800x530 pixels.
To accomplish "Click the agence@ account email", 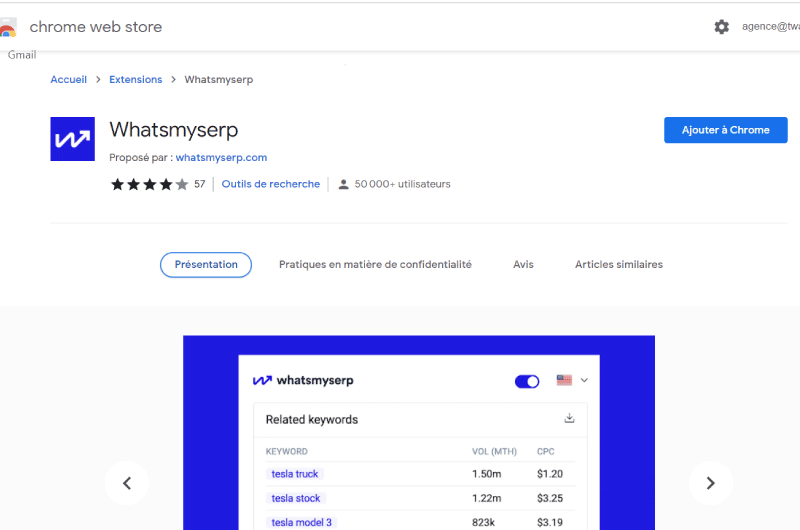I will pos(771,27).
